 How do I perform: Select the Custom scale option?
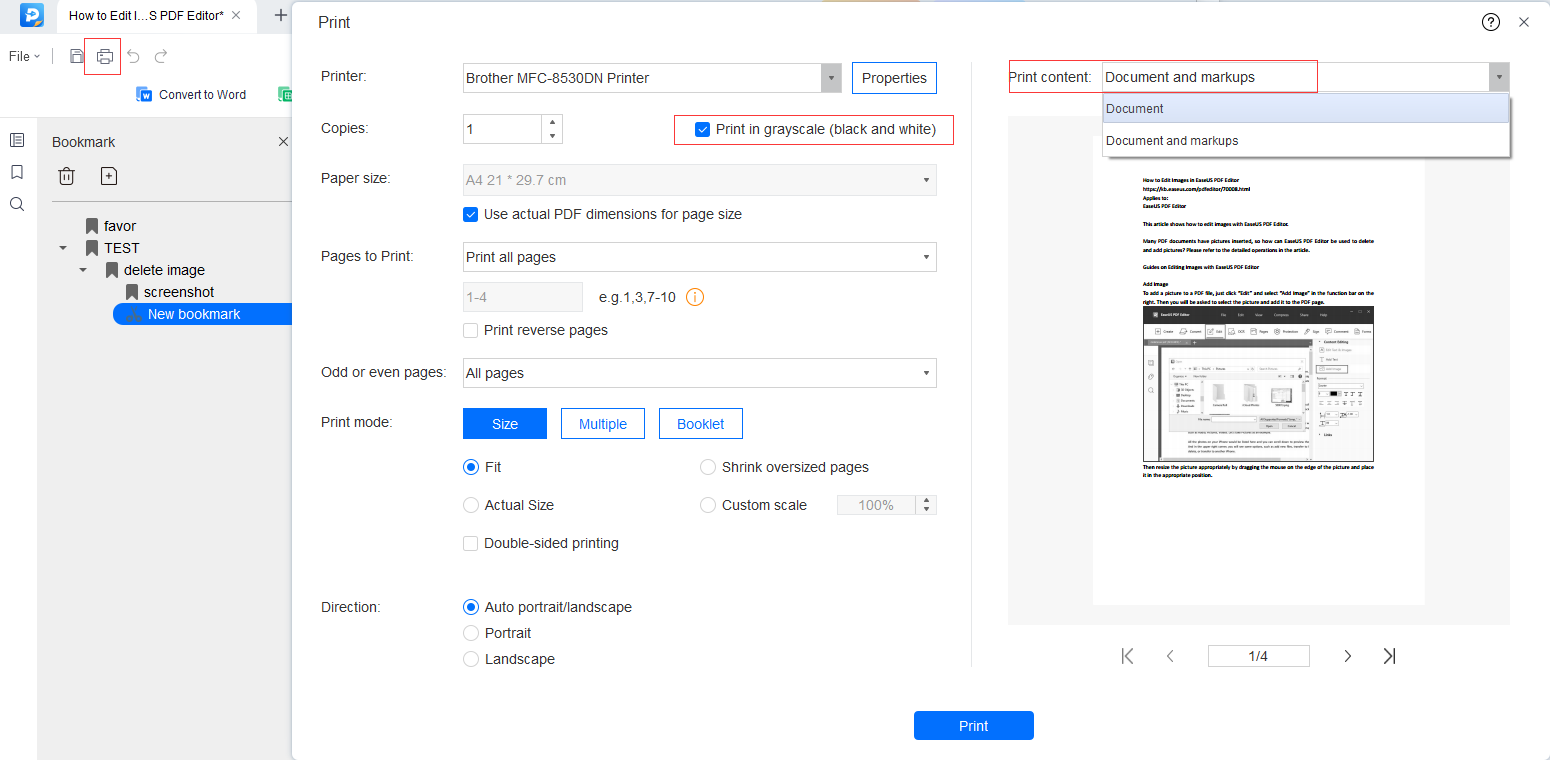click(708, 505)
